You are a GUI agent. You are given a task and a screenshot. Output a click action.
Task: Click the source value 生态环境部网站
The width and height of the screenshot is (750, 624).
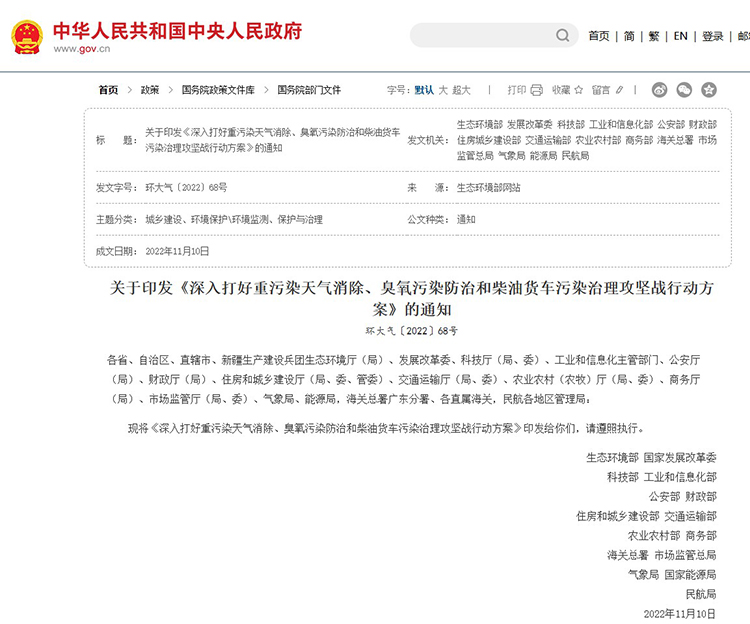coord(488,187)
